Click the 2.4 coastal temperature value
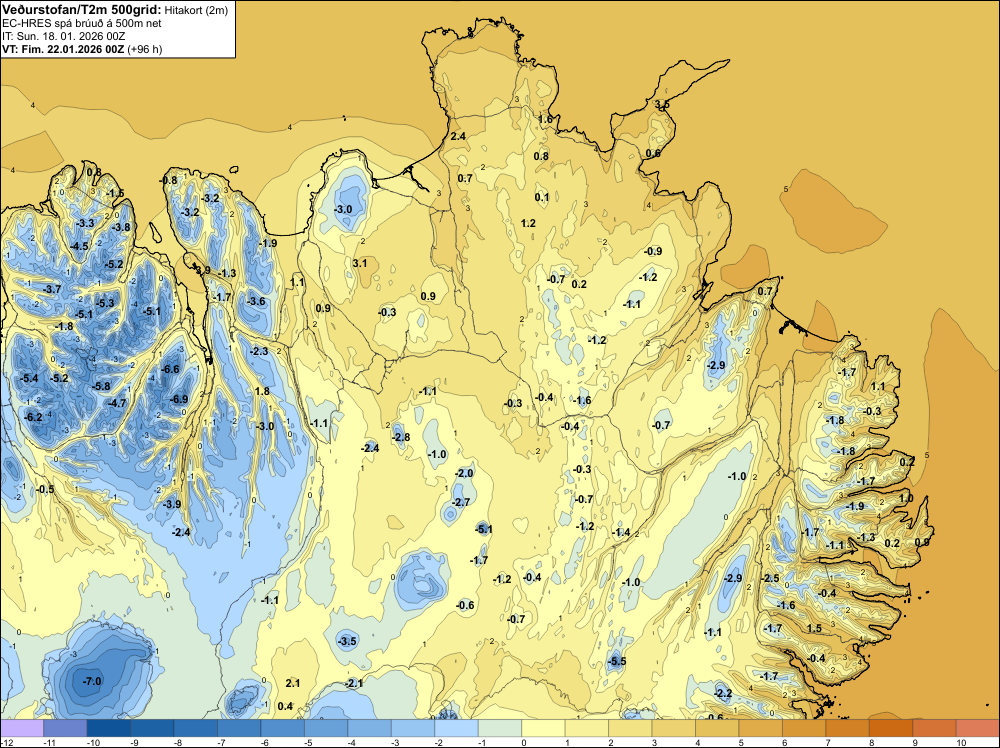Image resolution: width=1000 pixels, height=748 pixels. click(458, 136)
